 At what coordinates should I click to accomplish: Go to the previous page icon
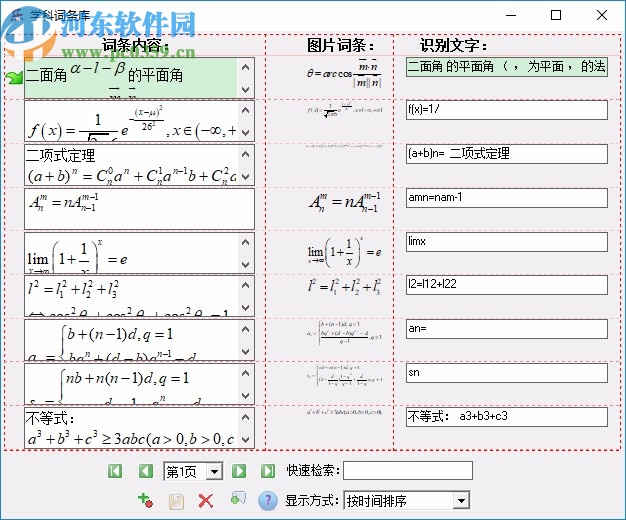[x=146, y=471]
